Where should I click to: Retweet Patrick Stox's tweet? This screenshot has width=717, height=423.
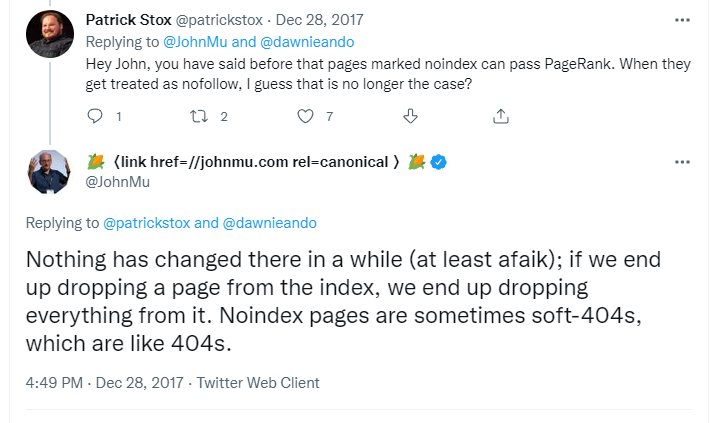(199, 116)
